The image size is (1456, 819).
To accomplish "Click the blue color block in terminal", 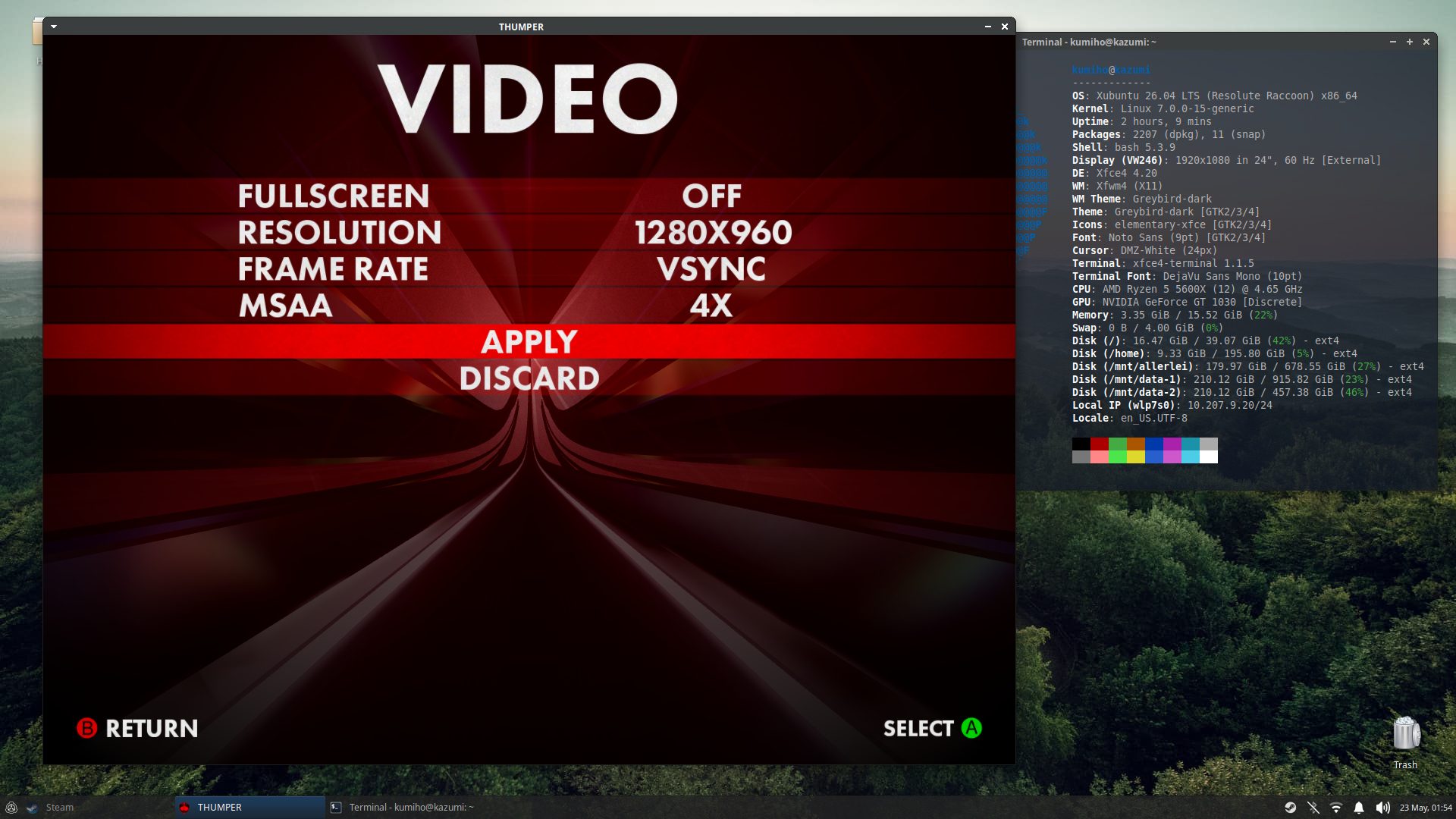I will [1154, 444].
